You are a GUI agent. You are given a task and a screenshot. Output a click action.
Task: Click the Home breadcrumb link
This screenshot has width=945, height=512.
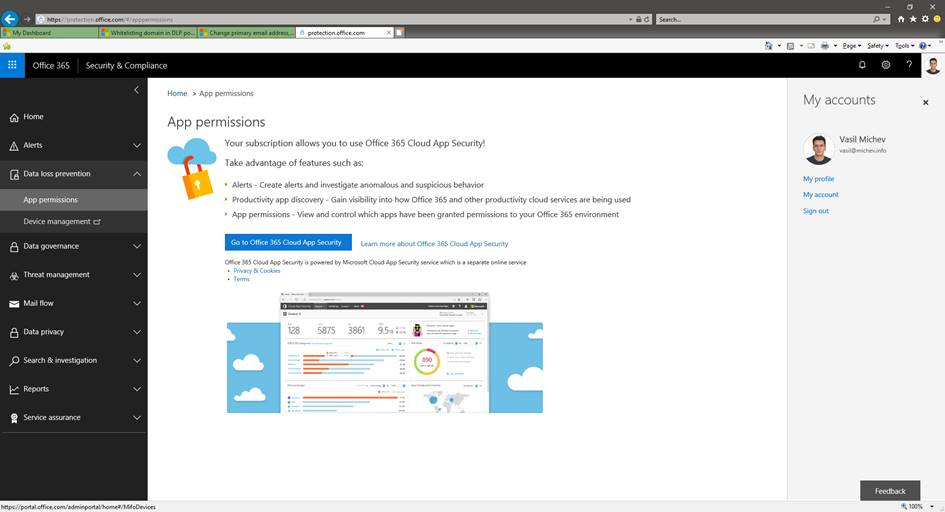(177, 93)
